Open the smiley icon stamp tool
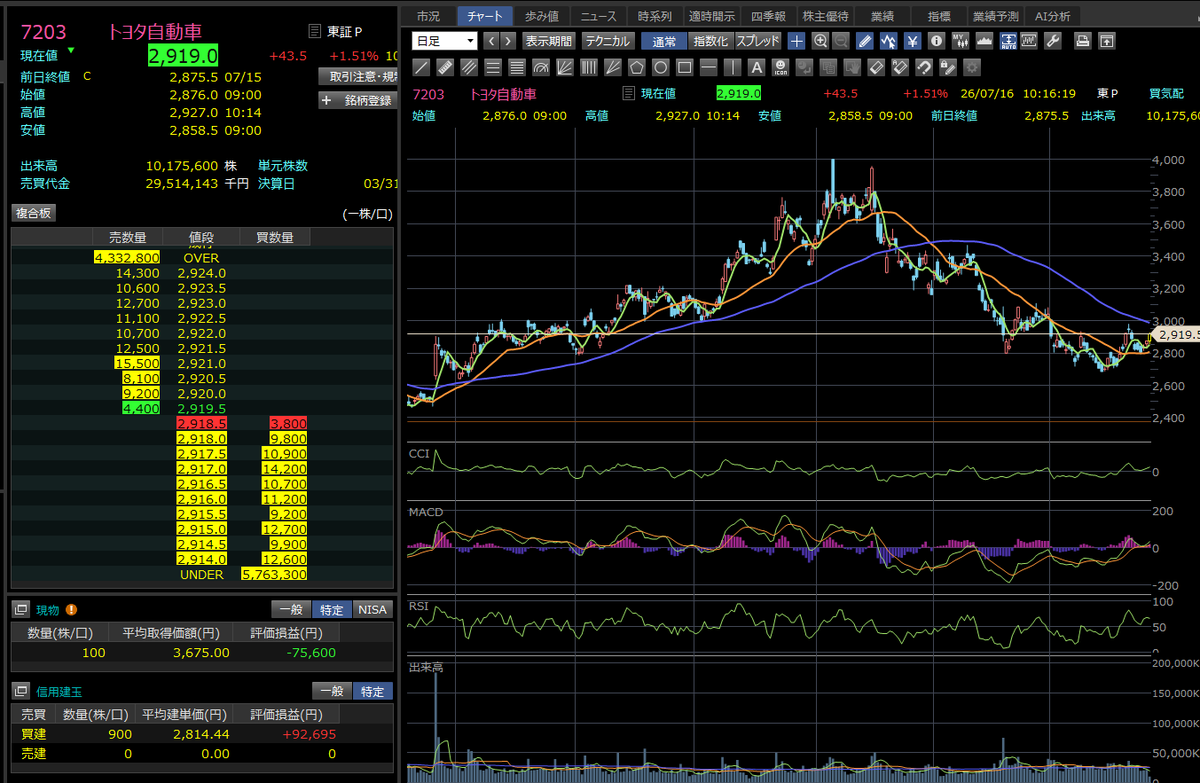 pyautogui.click(x=781, y=68)
